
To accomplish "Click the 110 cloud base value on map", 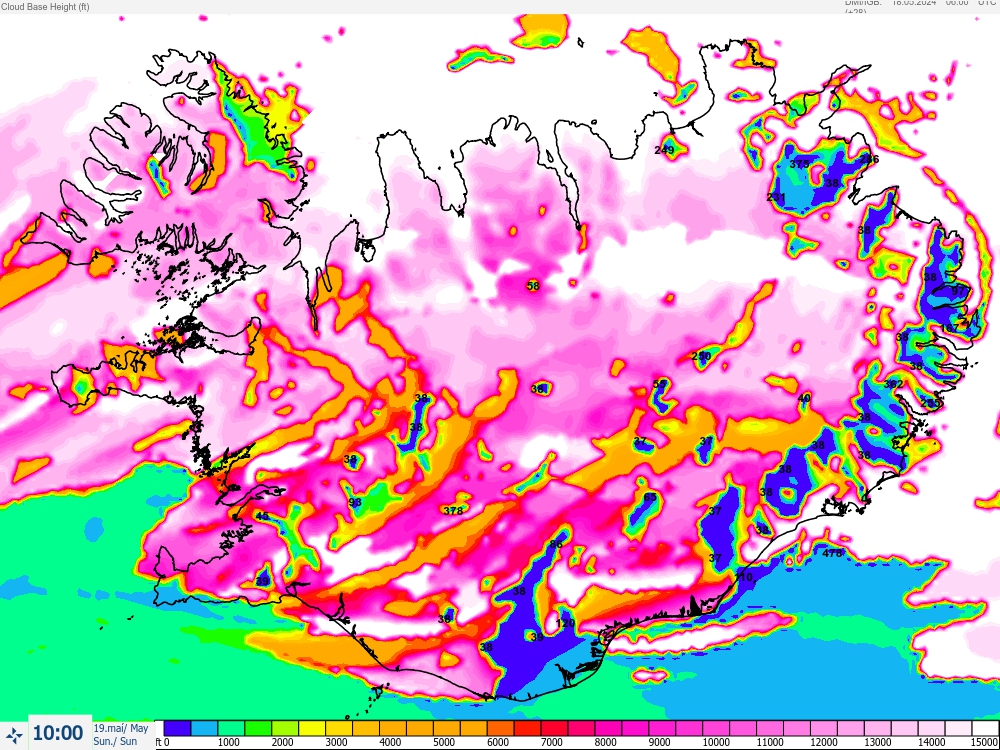I will click(x=744, y=577).
